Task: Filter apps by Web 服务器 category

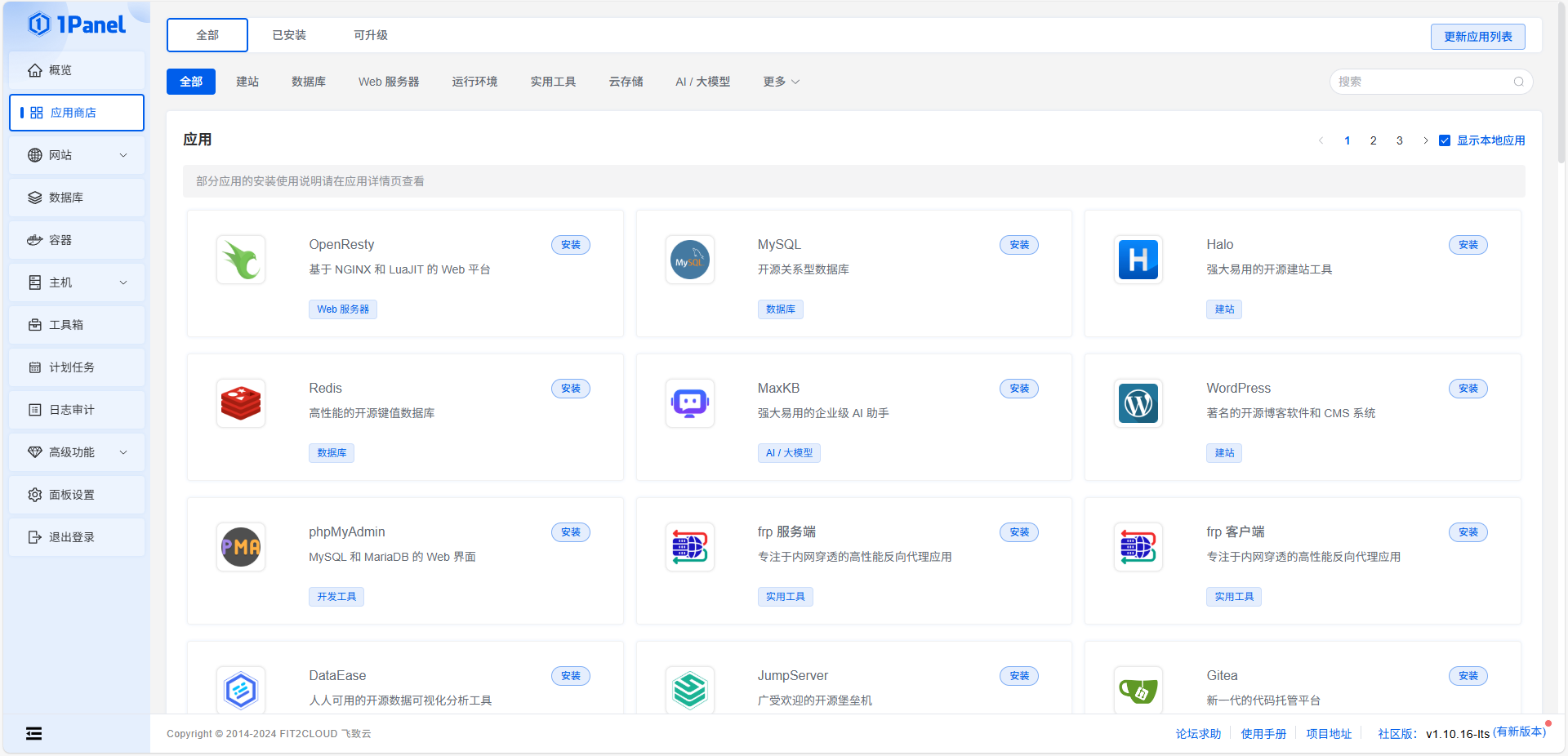Action: pos(389,82)
